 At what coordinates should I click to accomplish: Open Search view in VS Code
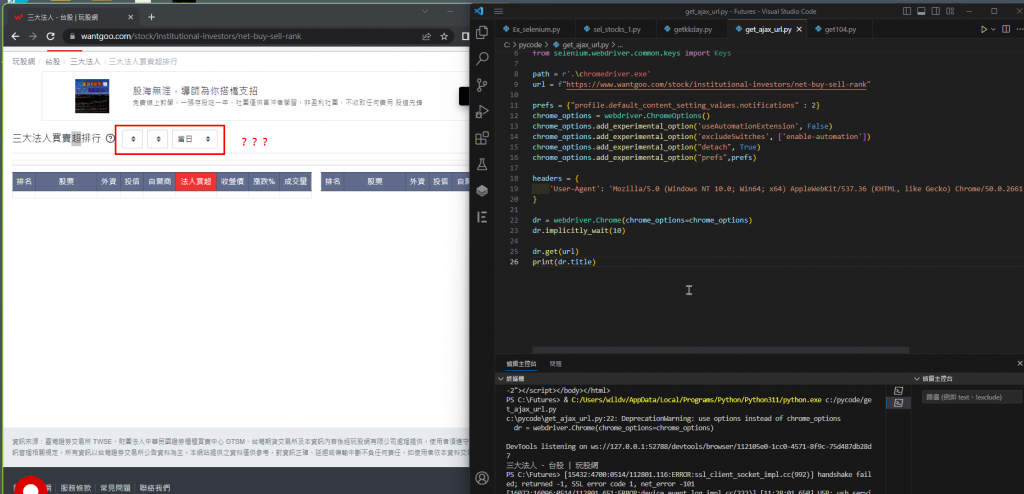[x=482, y=59]
